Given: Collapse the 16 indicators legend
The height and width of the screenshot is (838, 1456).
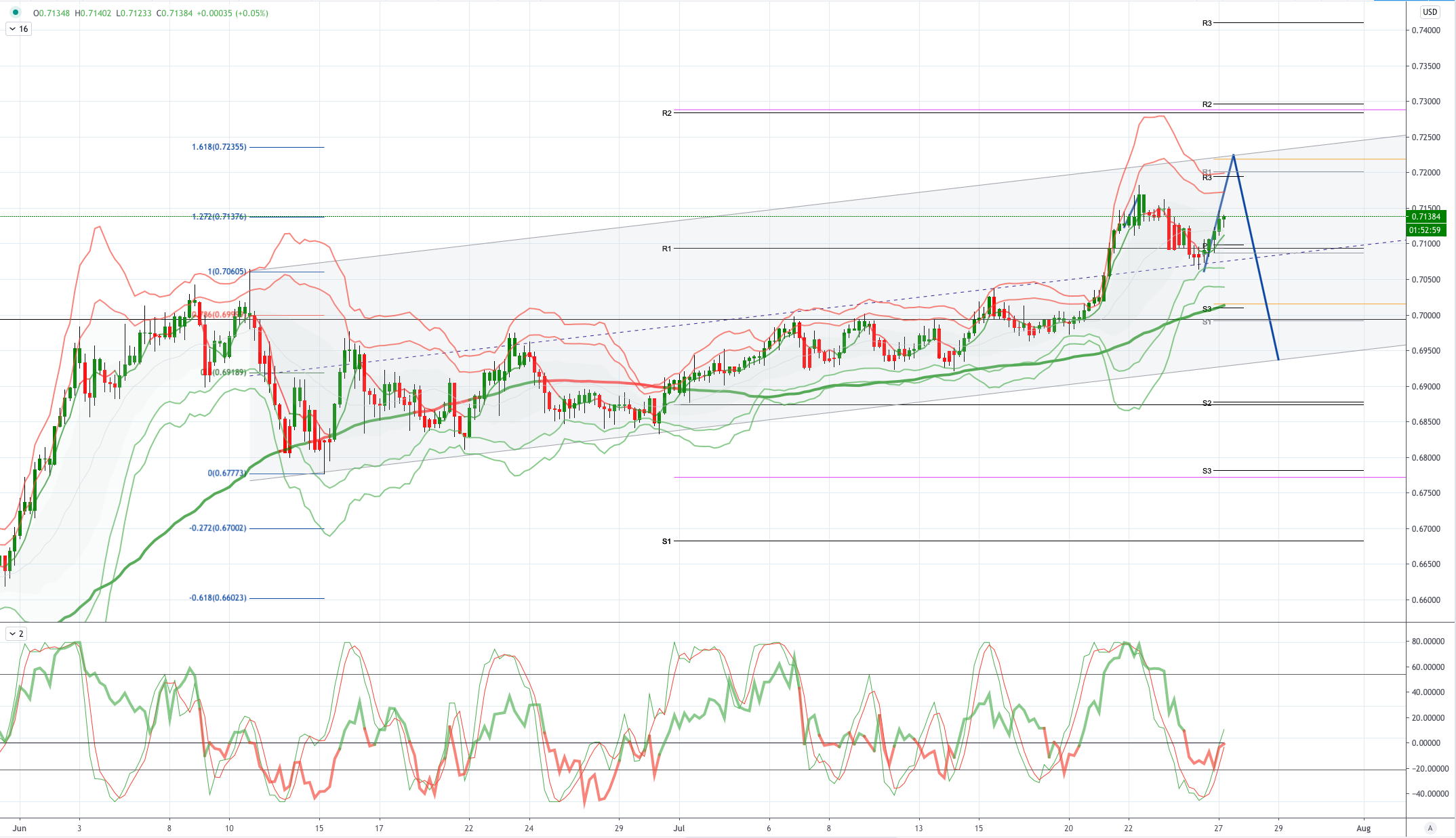Looking at the screenshot, I should click(x=18, y=29).
